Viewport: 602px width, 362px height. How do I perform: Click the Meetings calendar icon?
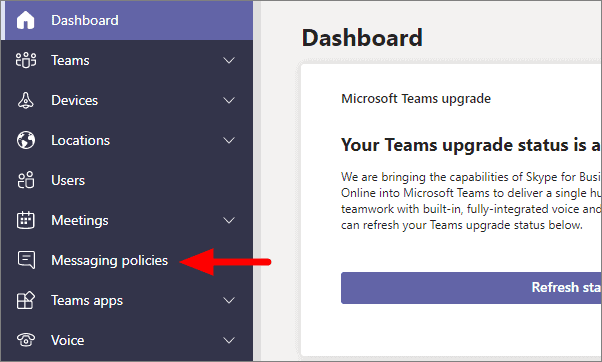26,220
